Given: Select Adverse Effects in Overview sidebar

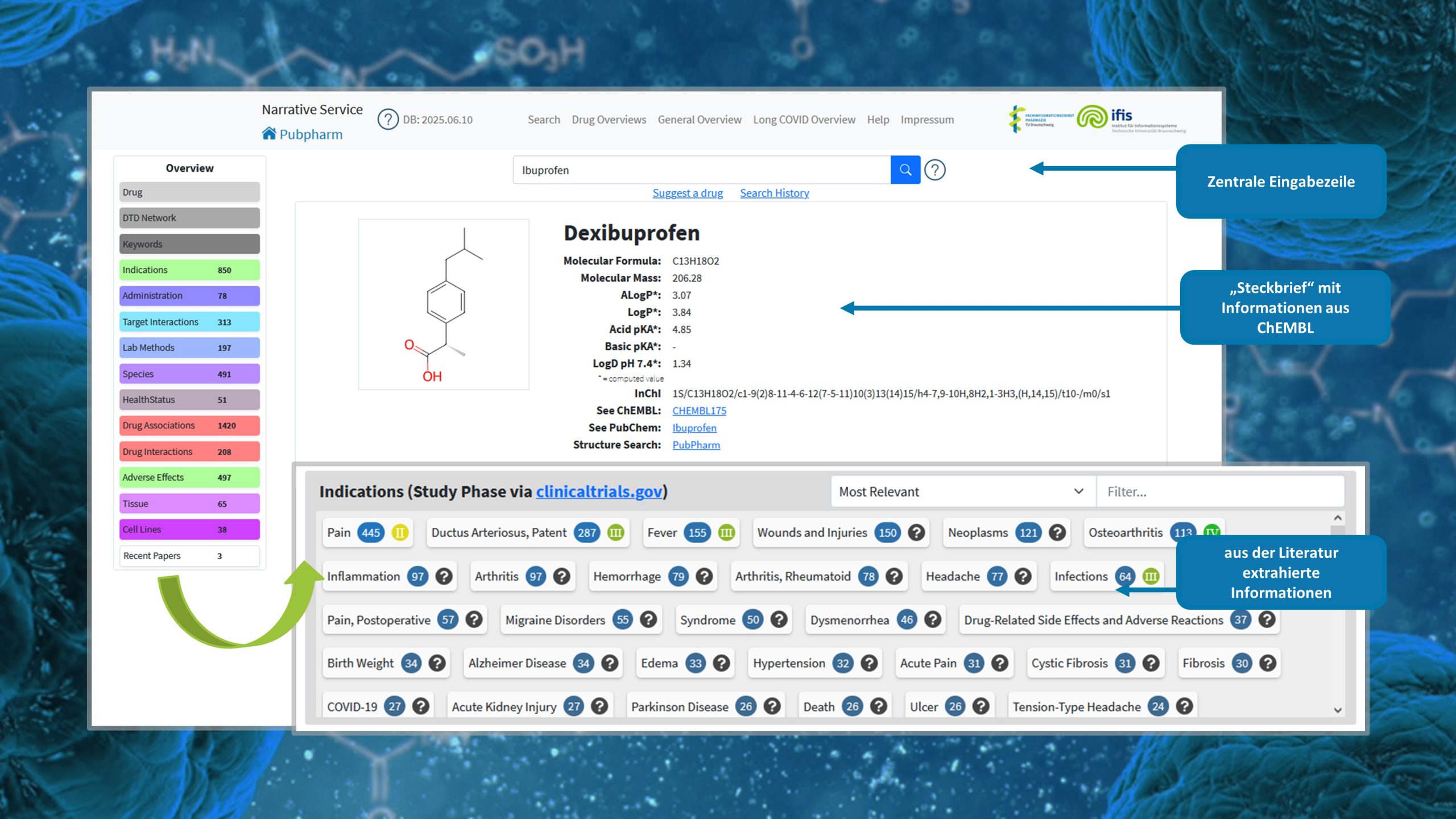Looking at the screenshot, I should pos(189,477).
